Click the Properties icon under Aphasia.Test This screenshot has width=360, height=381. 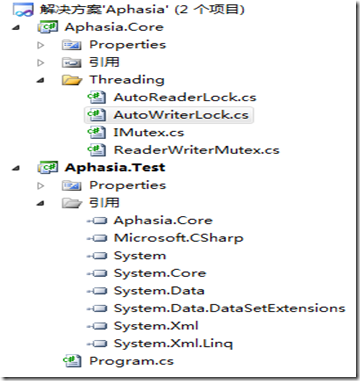coord(72,185)
